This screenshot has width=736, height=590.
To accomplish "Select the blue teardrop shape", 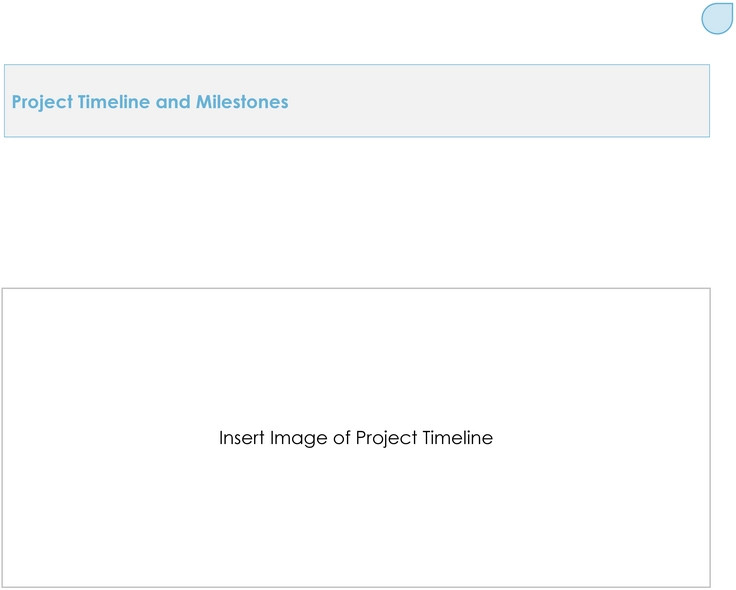I will 717,19.
